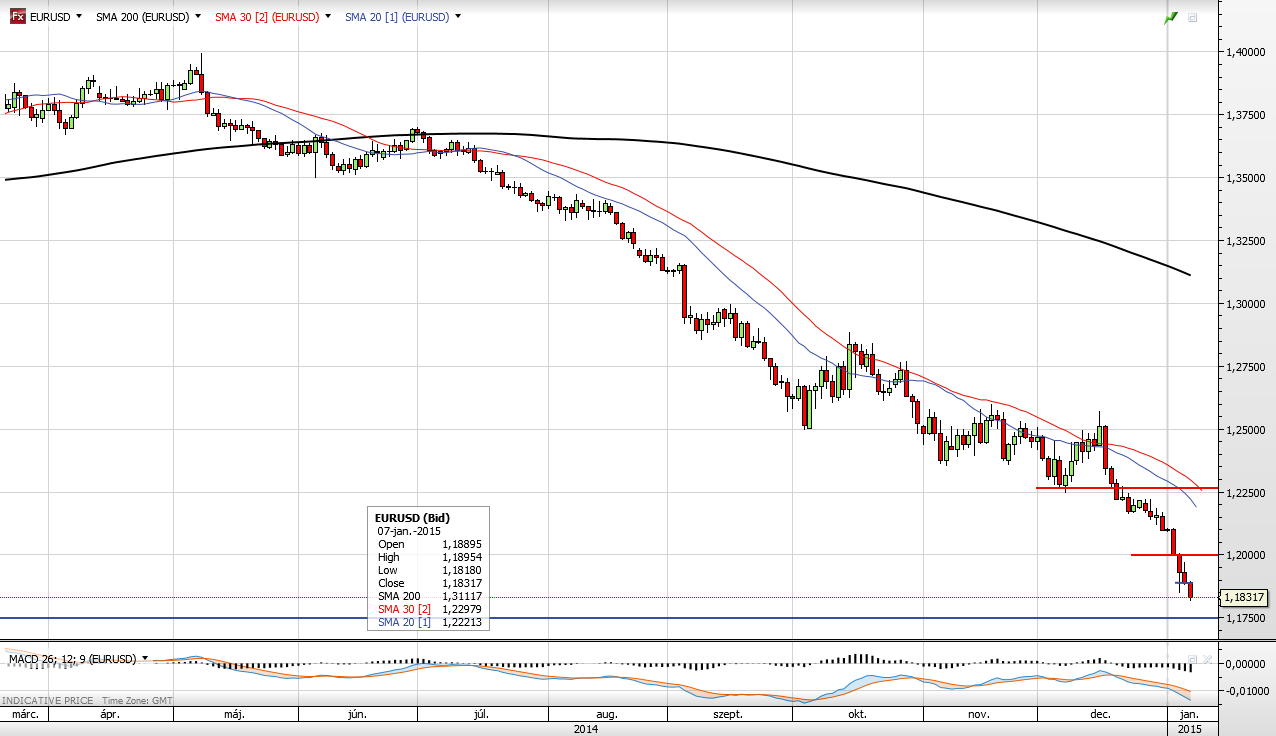
Task: Open the SMA 20 [1] (EURUSD) dropdown
Action: coord(458,18)
